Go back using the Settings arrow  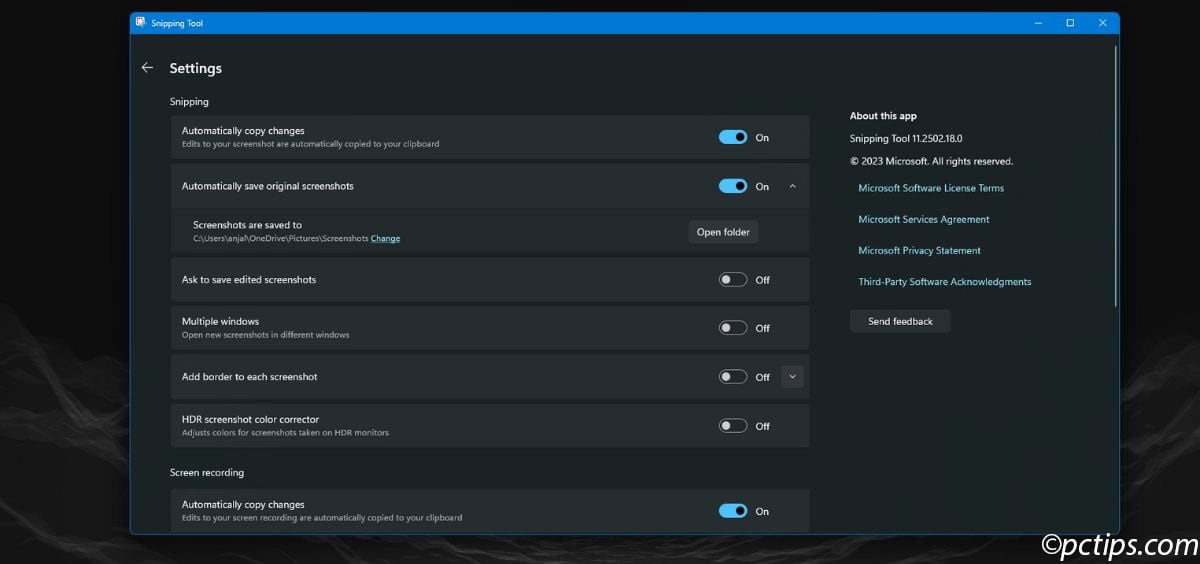coord(147,68)
